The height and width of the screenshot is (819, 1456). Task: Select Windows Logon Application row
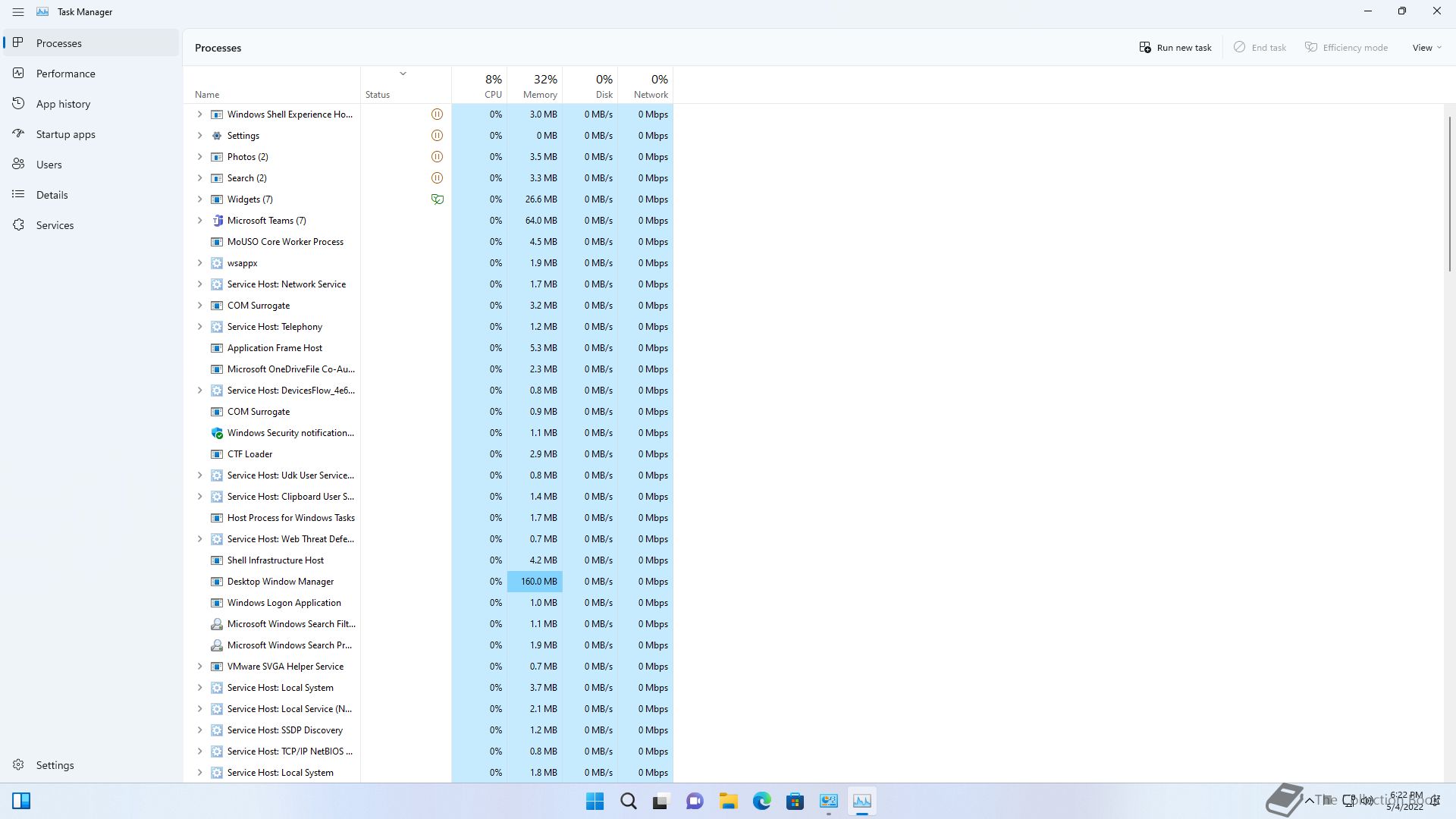click(x=428, y=603)
